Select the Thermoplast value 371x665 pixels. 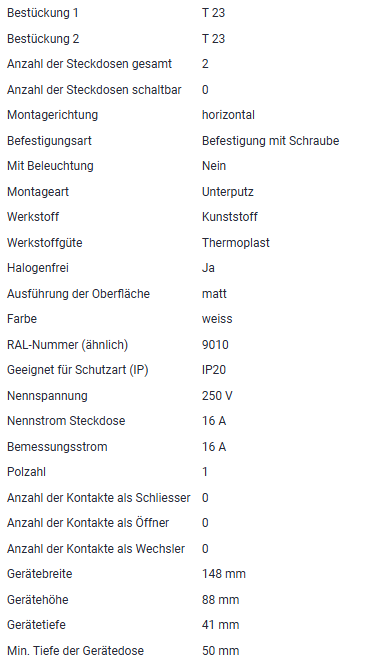pyautogui.click(x=236, y=243)
